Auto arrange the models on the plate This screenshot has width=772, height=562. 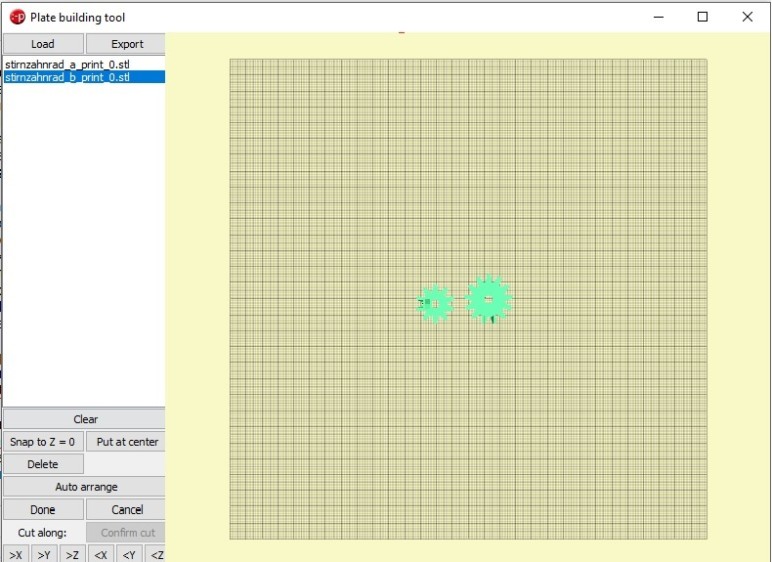tap(84, 487)
